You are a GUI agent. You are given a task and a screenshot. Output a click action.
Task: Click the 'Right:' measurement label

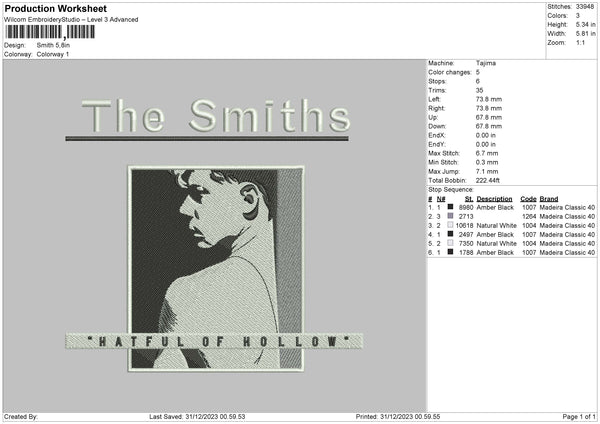tap(437, 108)
